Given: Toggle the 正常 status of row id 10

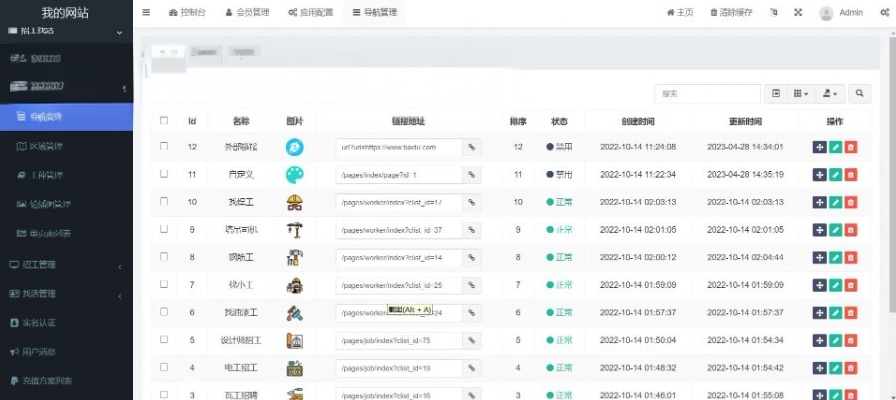Looking at the screenshot, I should (x=559, y=202).
